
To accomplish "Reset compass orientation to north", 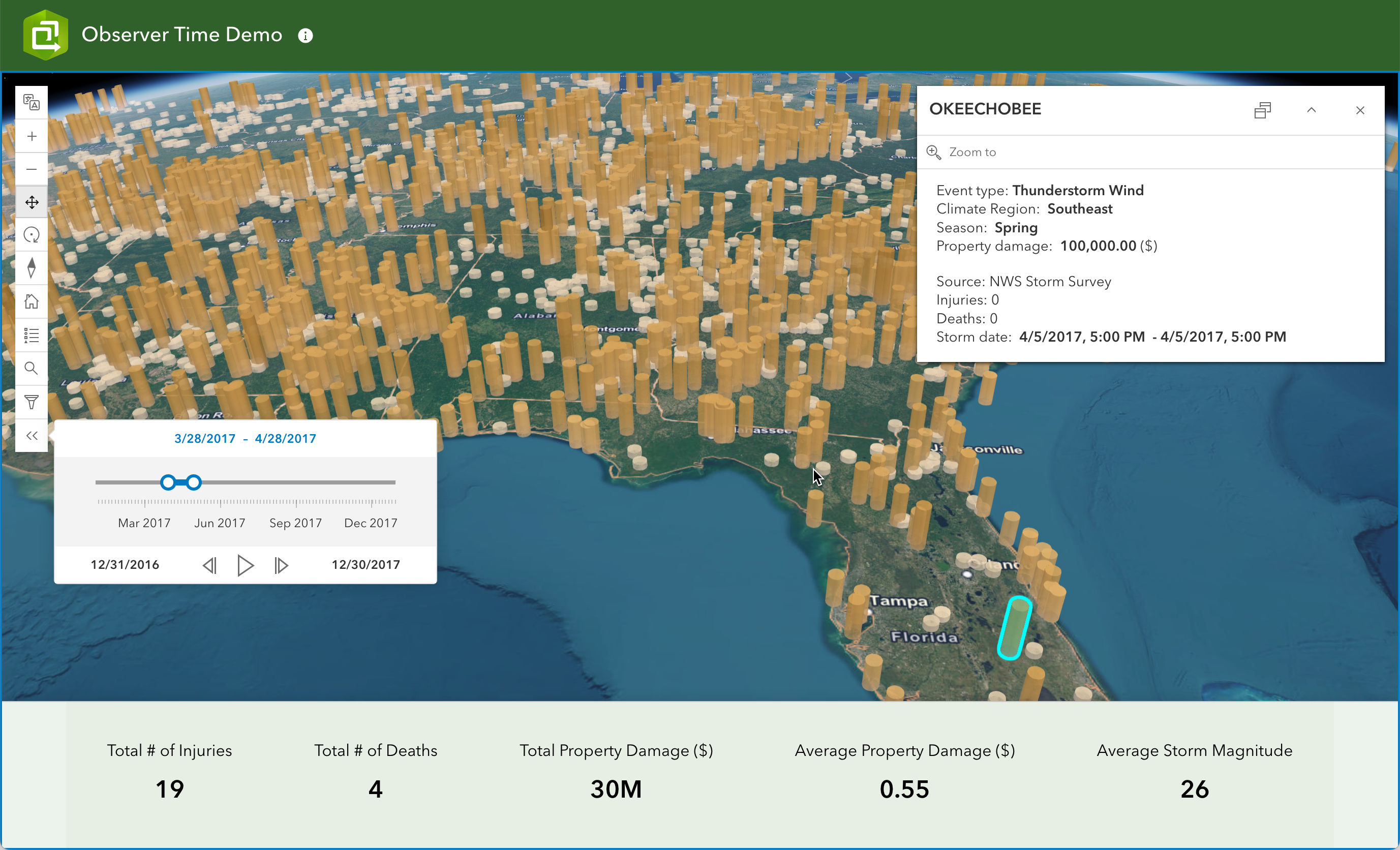I will (x=31, y=268).
